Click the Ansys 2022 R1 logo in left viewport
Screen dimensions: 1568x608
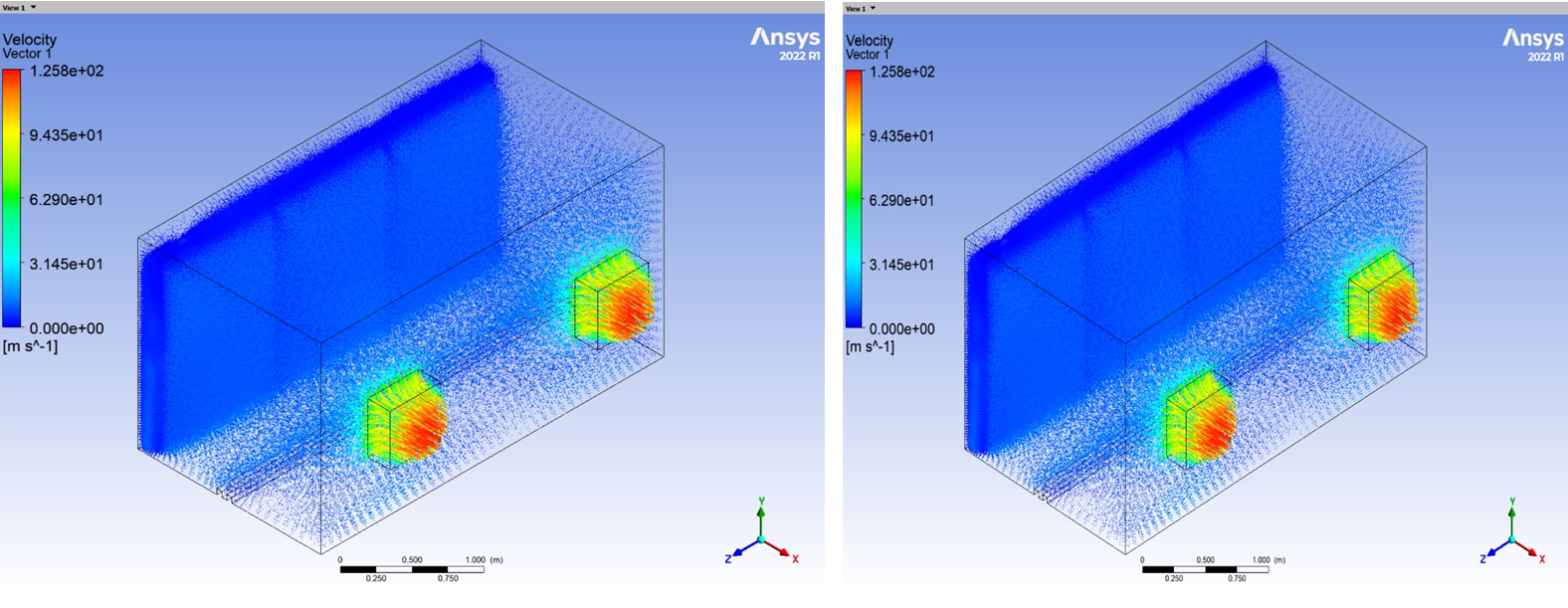pos(785,43)
